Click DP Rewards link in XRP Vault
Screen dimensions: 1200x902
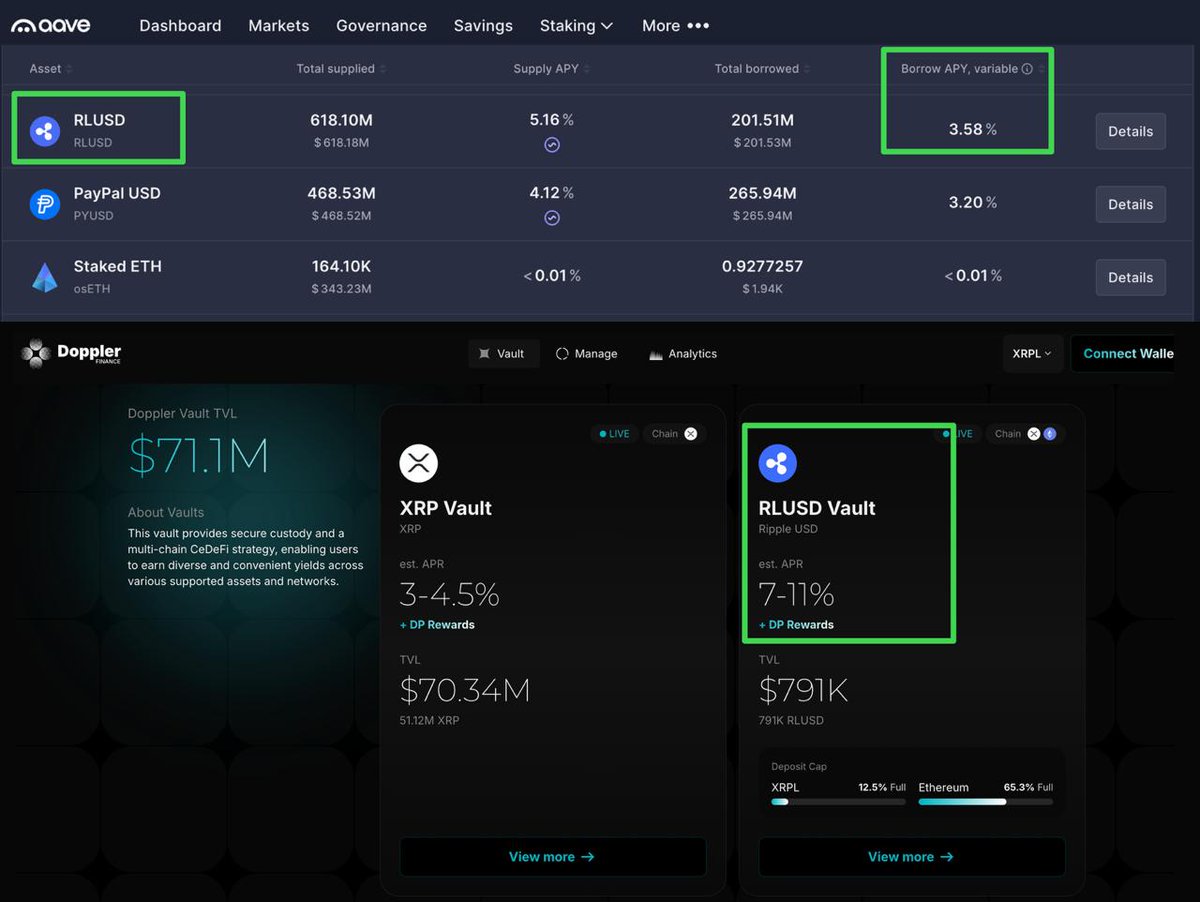click(437, 625)
